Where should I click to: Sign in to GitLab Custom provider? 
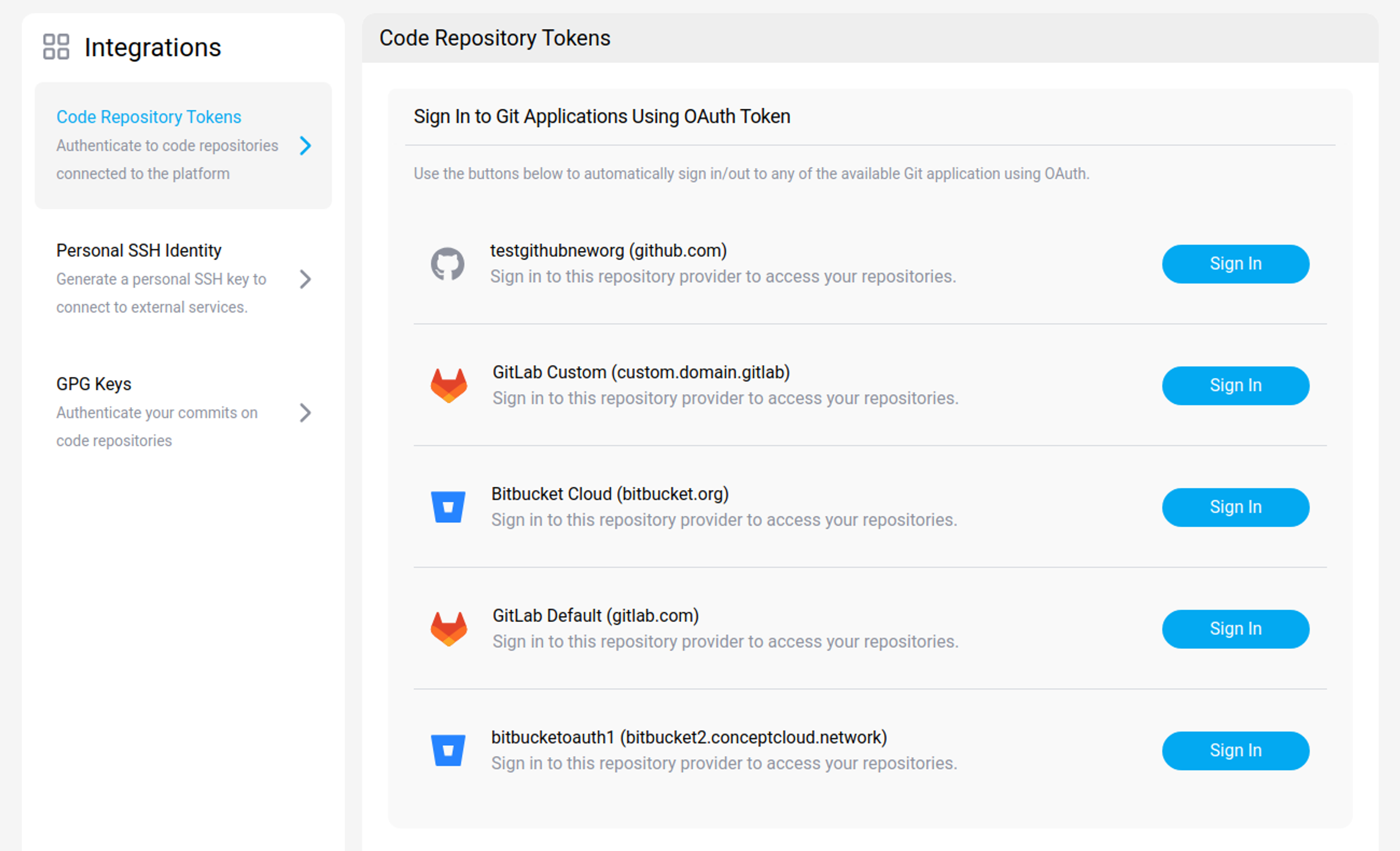[x=1235, y=385]
